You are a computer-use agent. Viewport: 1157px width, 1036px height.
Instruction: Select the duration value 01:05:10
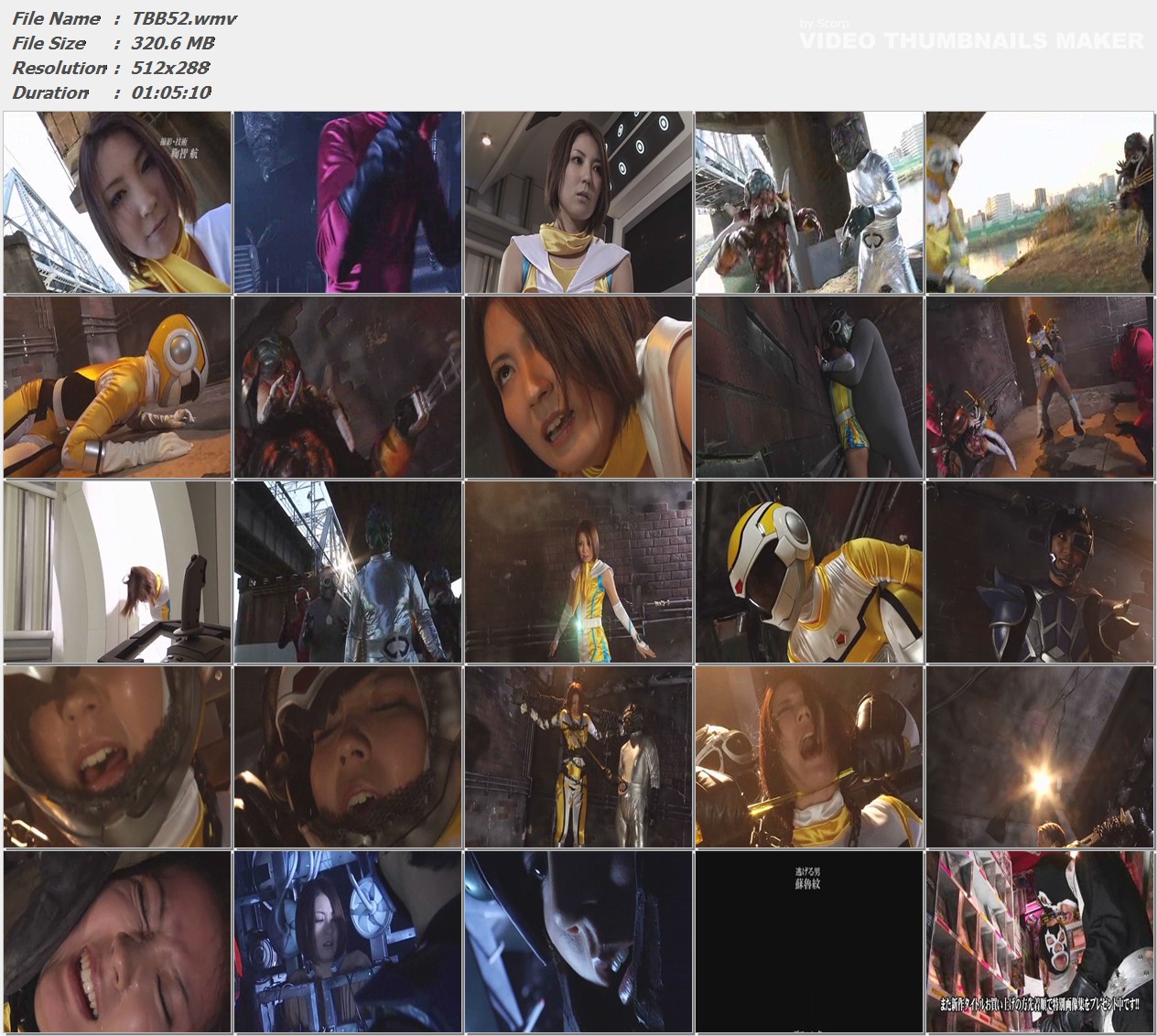click(171, 92)
